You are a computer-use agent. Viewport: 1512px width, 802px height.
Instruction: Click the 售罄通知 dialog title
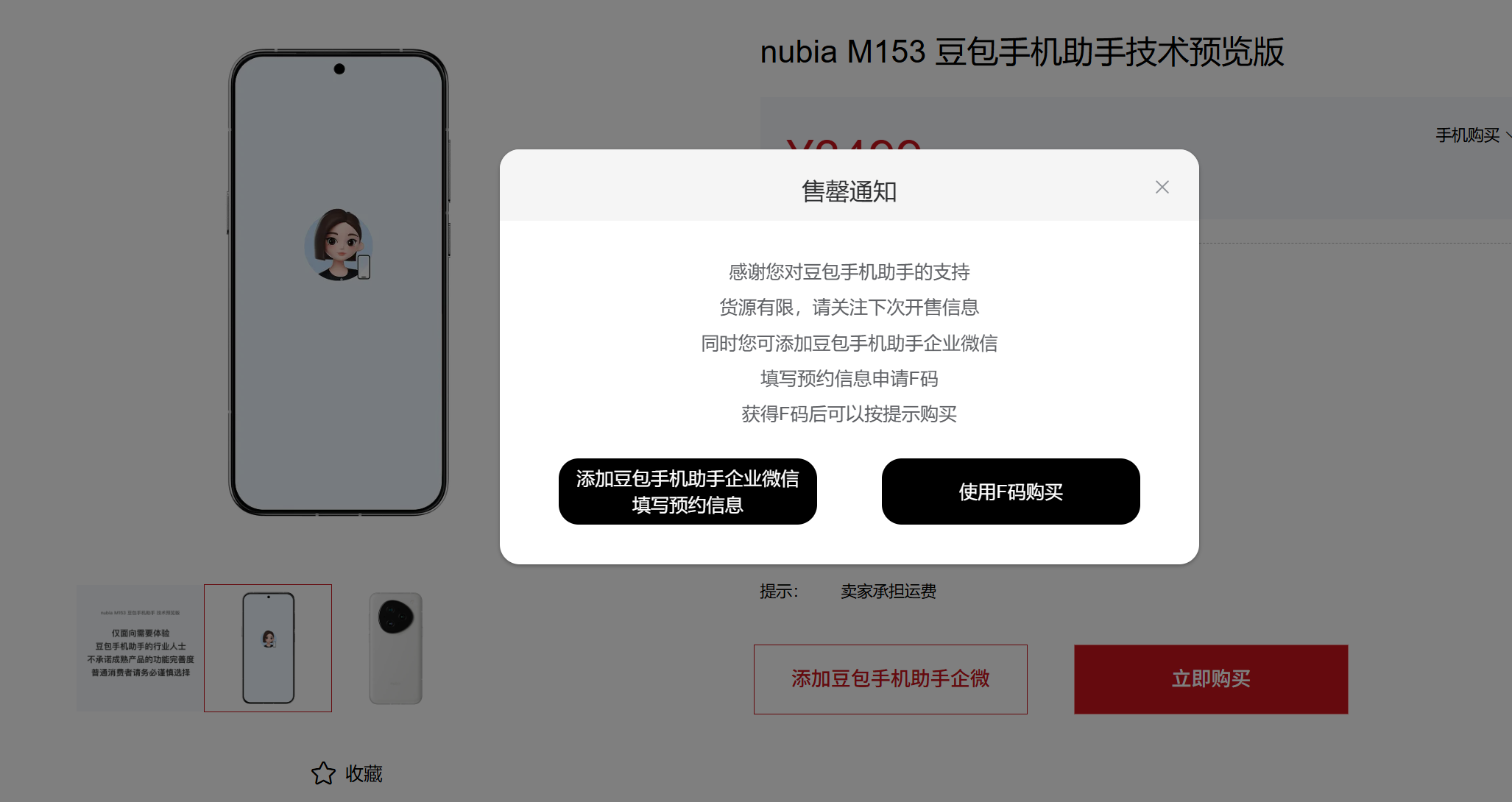click(849, 191)
